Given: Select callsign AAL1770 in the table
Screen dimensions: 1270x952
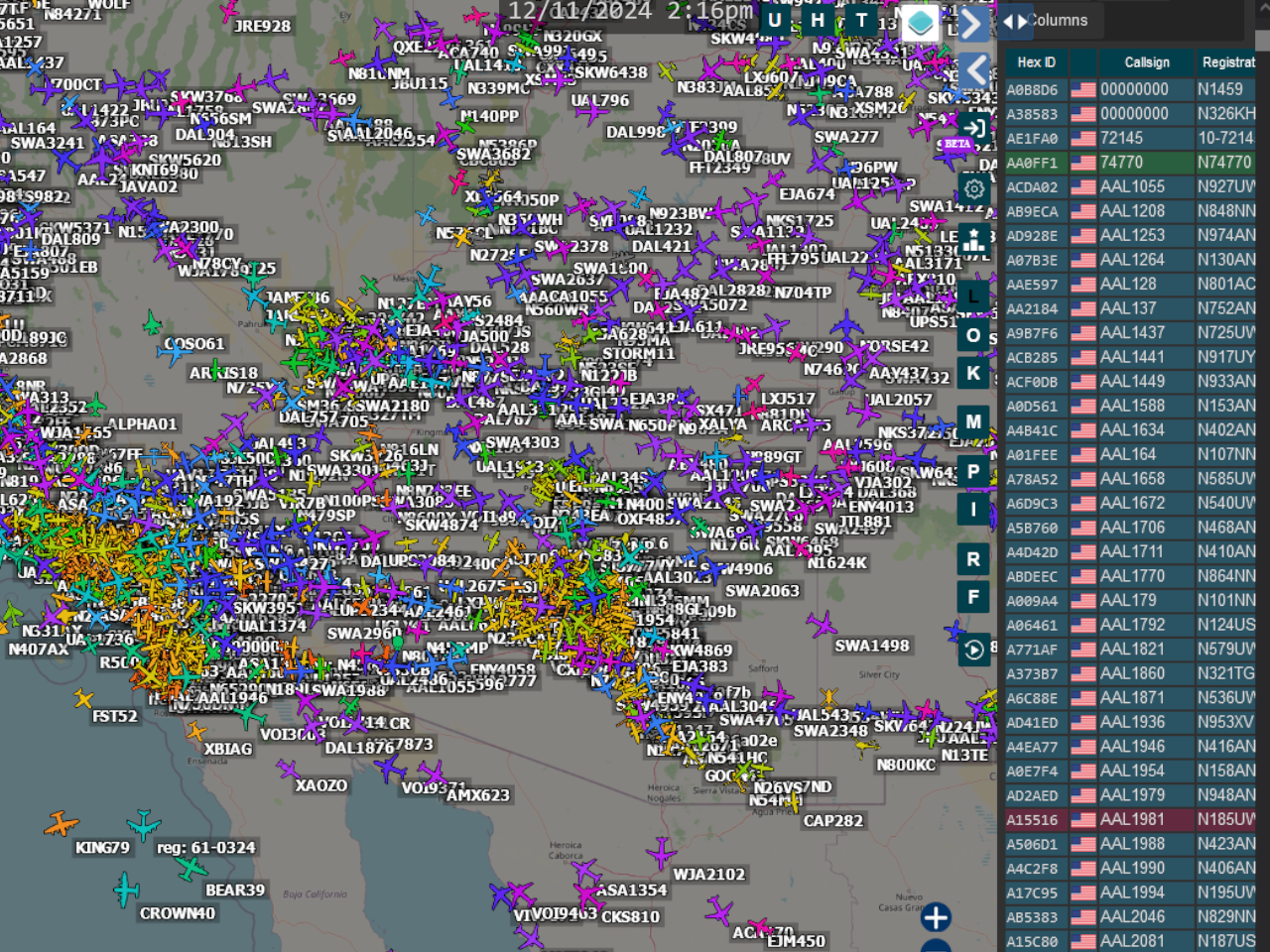Looking at the screenshot, I should click(x=1132, y=576).
